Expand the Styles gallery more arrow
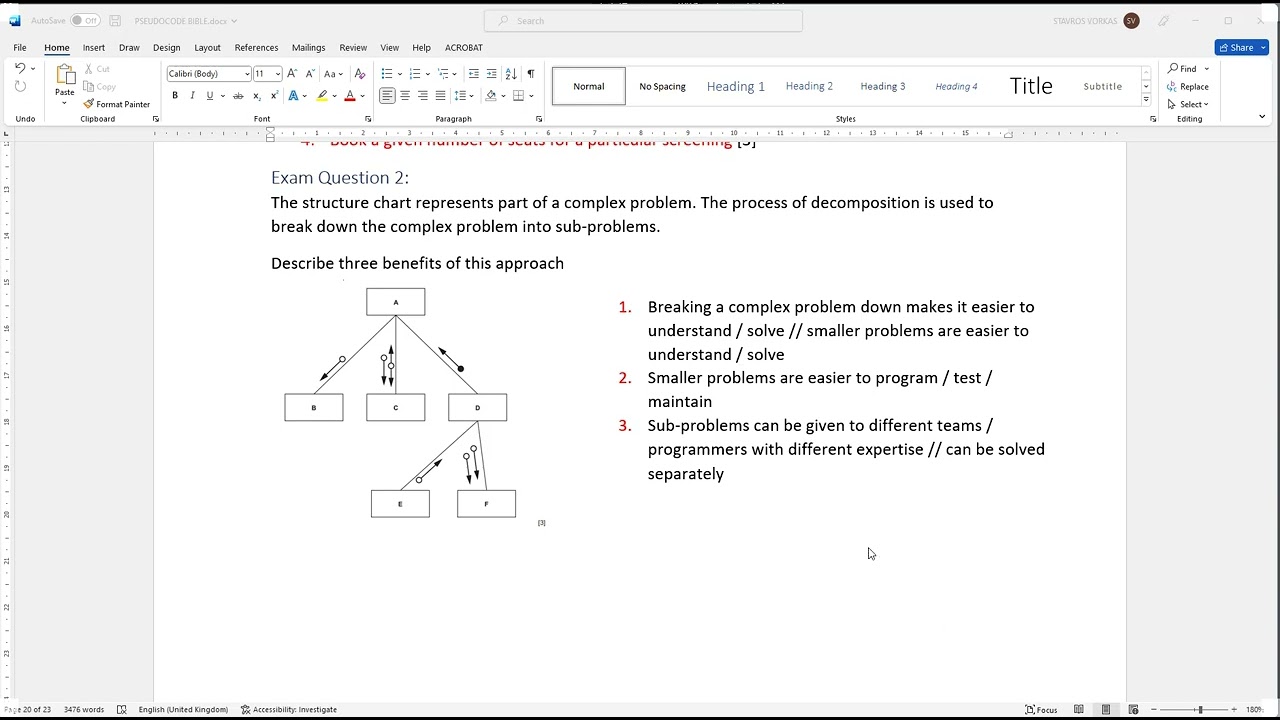Screen dimensions: 1280x720 point(1146,100)
